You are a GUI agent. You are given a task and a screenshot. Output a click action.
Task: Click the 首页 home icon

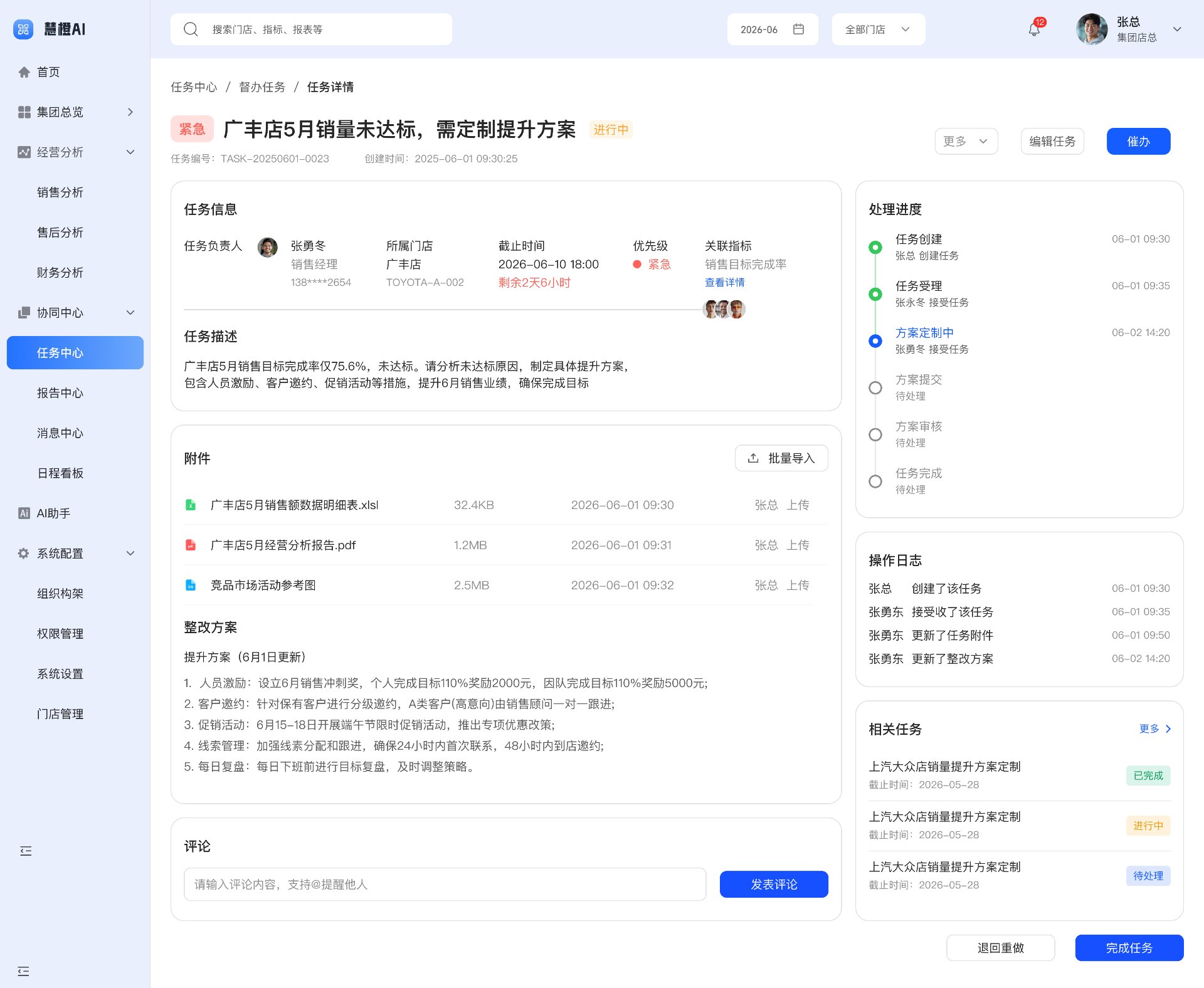(x=24, y=72)
